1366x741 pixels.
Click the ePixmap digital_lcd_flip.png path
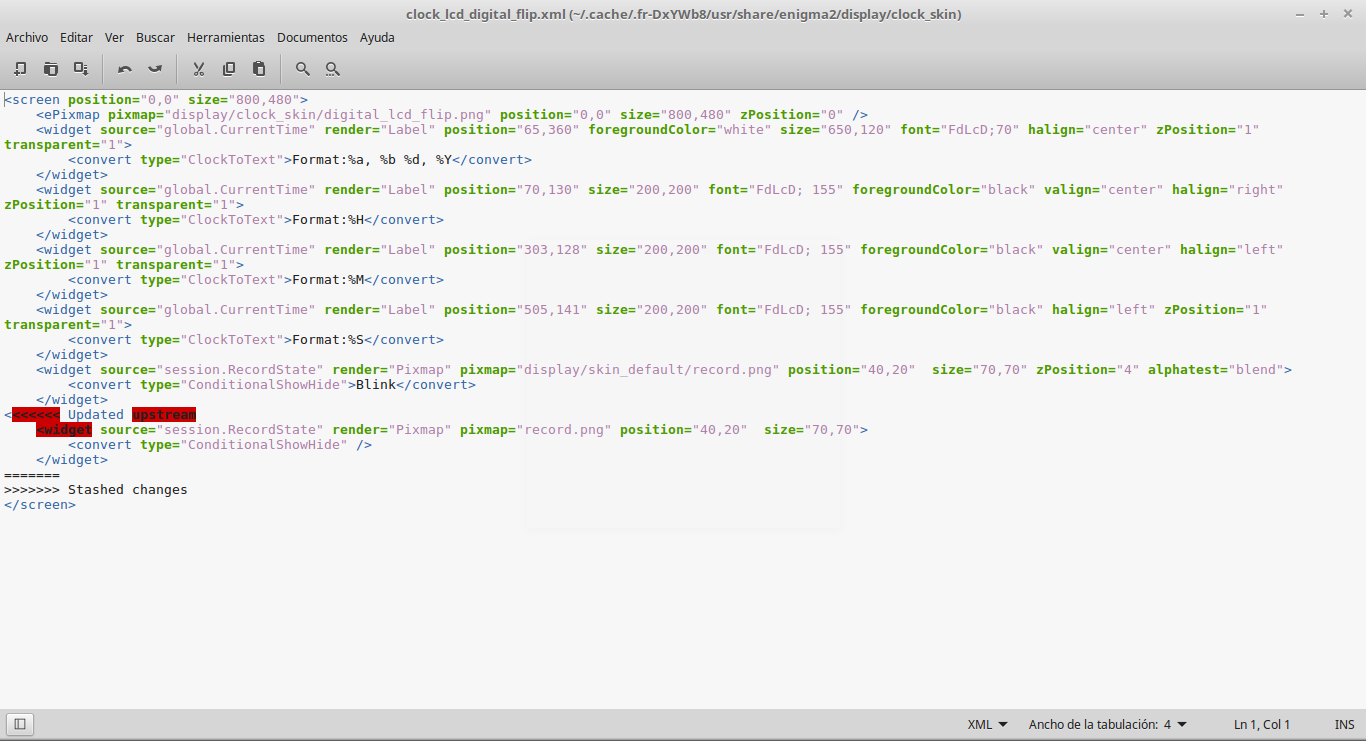[328, 114]
